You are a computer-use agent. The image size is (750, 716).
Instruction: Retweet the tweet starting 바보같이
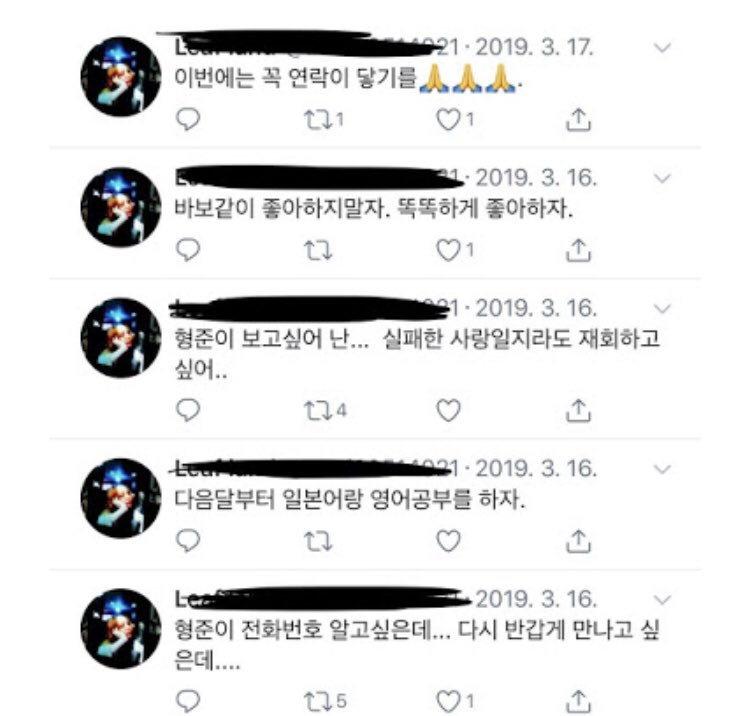(319, 250)
